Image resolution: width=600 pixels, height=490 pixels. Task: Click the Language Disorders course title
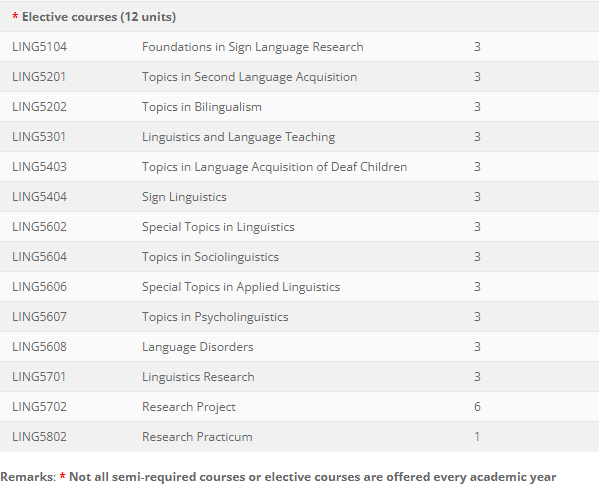[198, 347]
